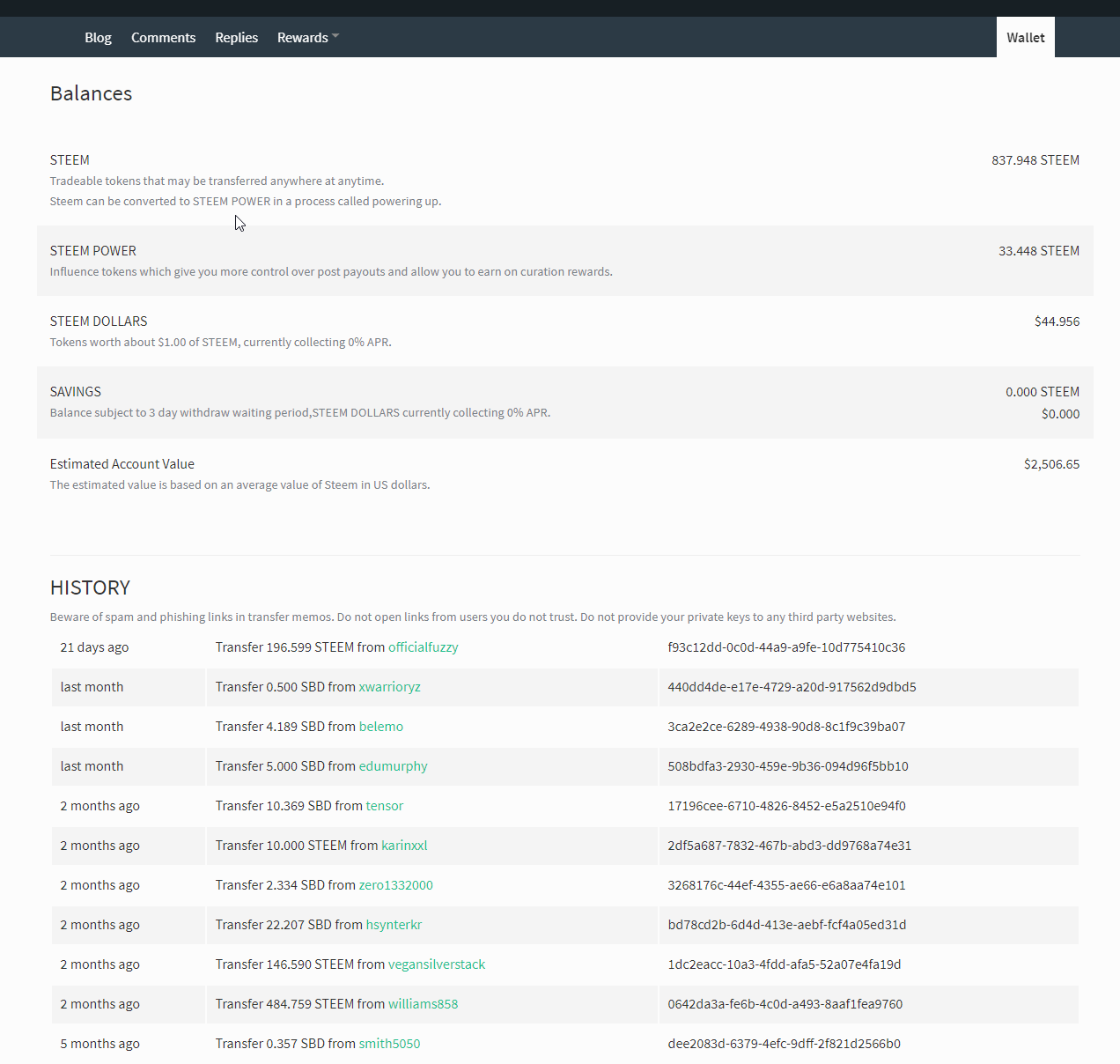Click the SAVINGS heading
Viewport: 1120px width, 1064px height.
[76, 392]
